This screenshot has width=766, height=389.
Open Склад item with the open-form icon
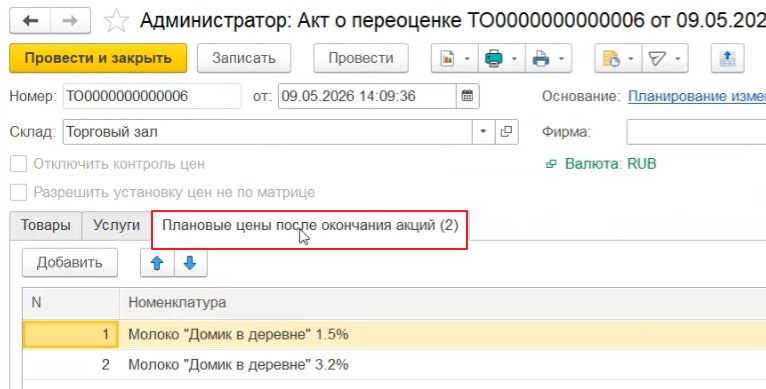[x=506, y=132]
